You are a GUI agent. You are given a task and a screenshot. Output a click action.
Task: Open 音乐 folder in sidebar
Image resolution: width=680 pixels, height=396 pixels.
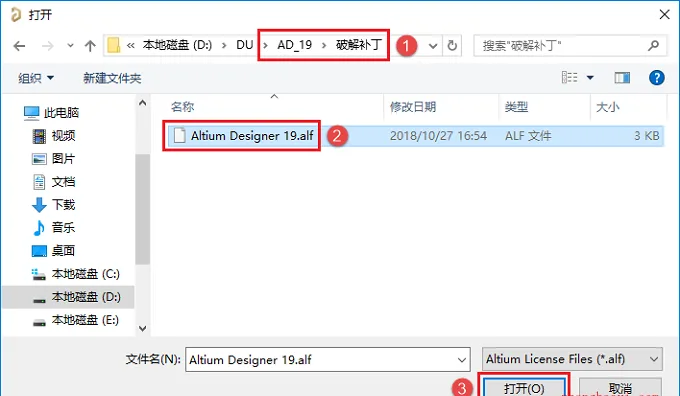63,228
